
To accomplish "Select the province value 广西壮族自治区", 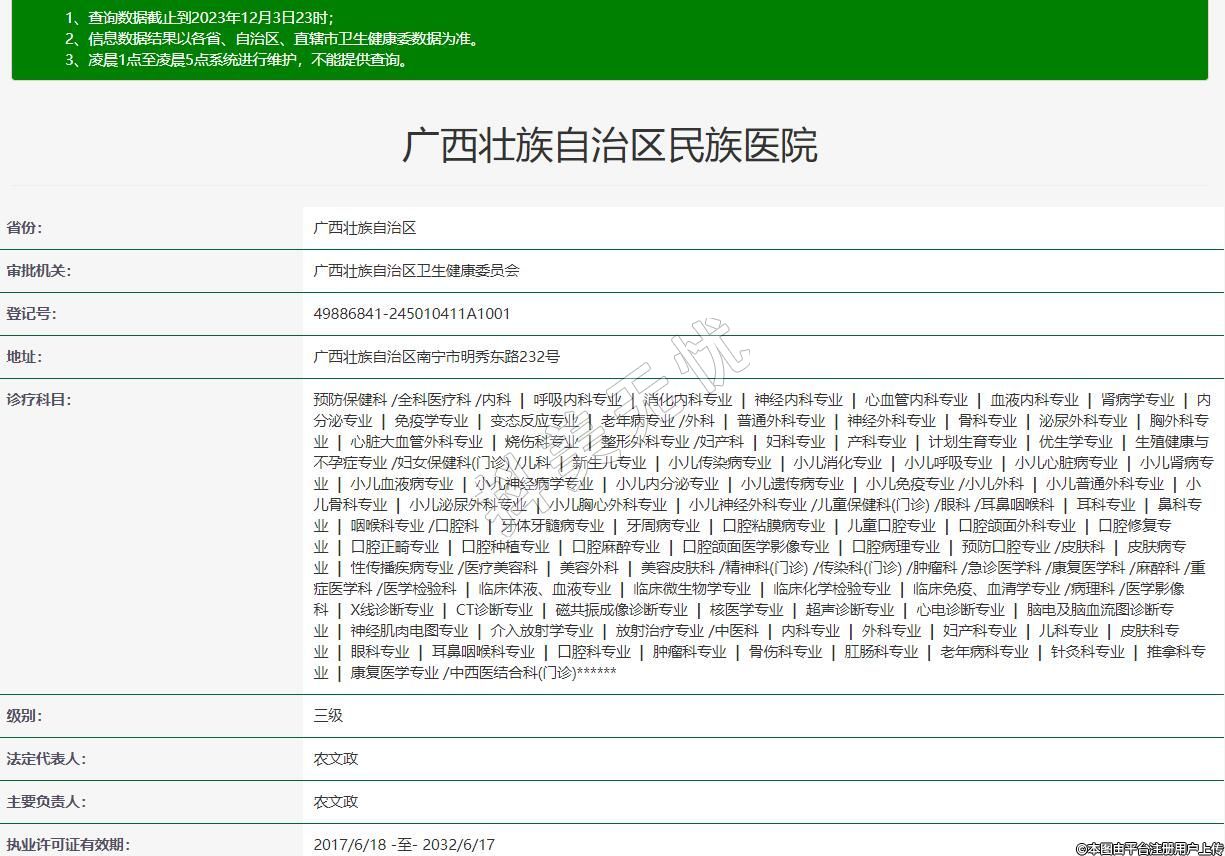I will click(364, 228).
